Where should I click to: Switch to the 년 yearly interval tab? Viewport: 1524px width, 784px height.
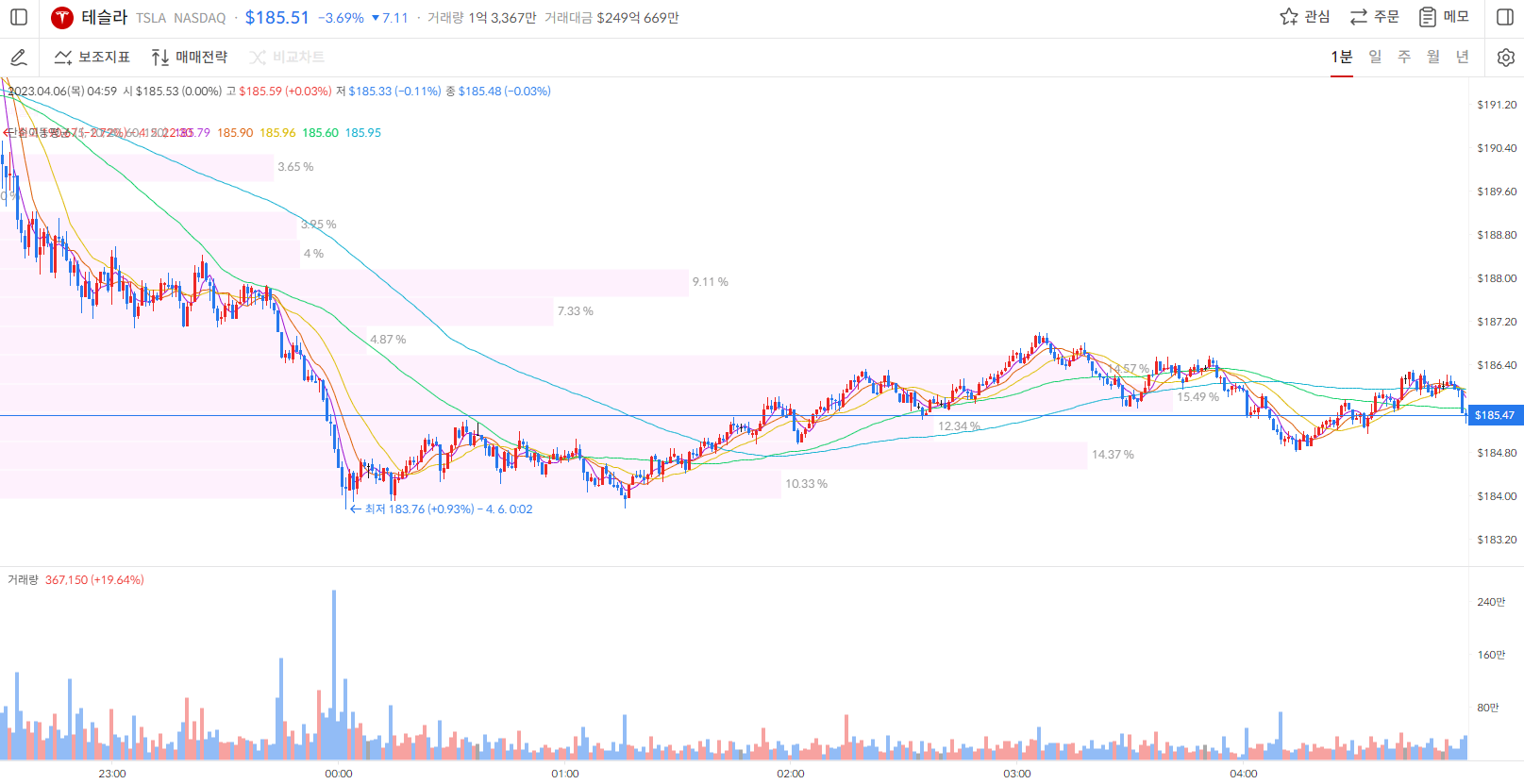pyautogui.click(x=1463, y=58)
